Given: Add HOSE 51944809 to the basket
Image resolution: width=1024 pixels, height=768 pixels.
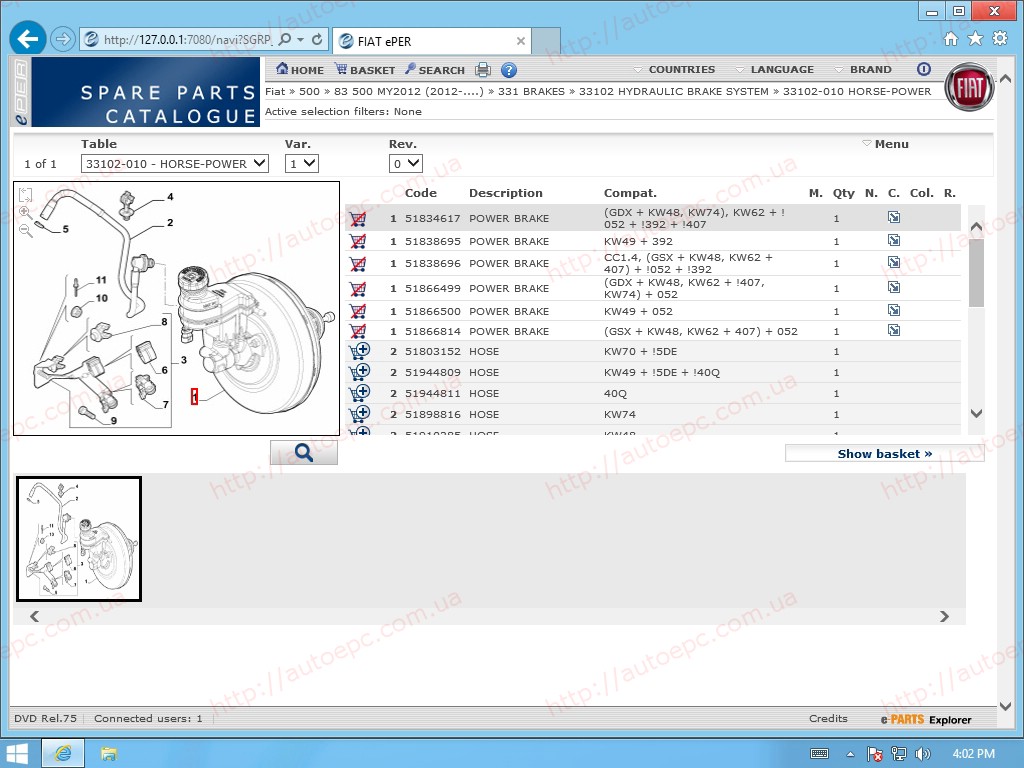Looking at the screenshot, I should tap(359, 372).
